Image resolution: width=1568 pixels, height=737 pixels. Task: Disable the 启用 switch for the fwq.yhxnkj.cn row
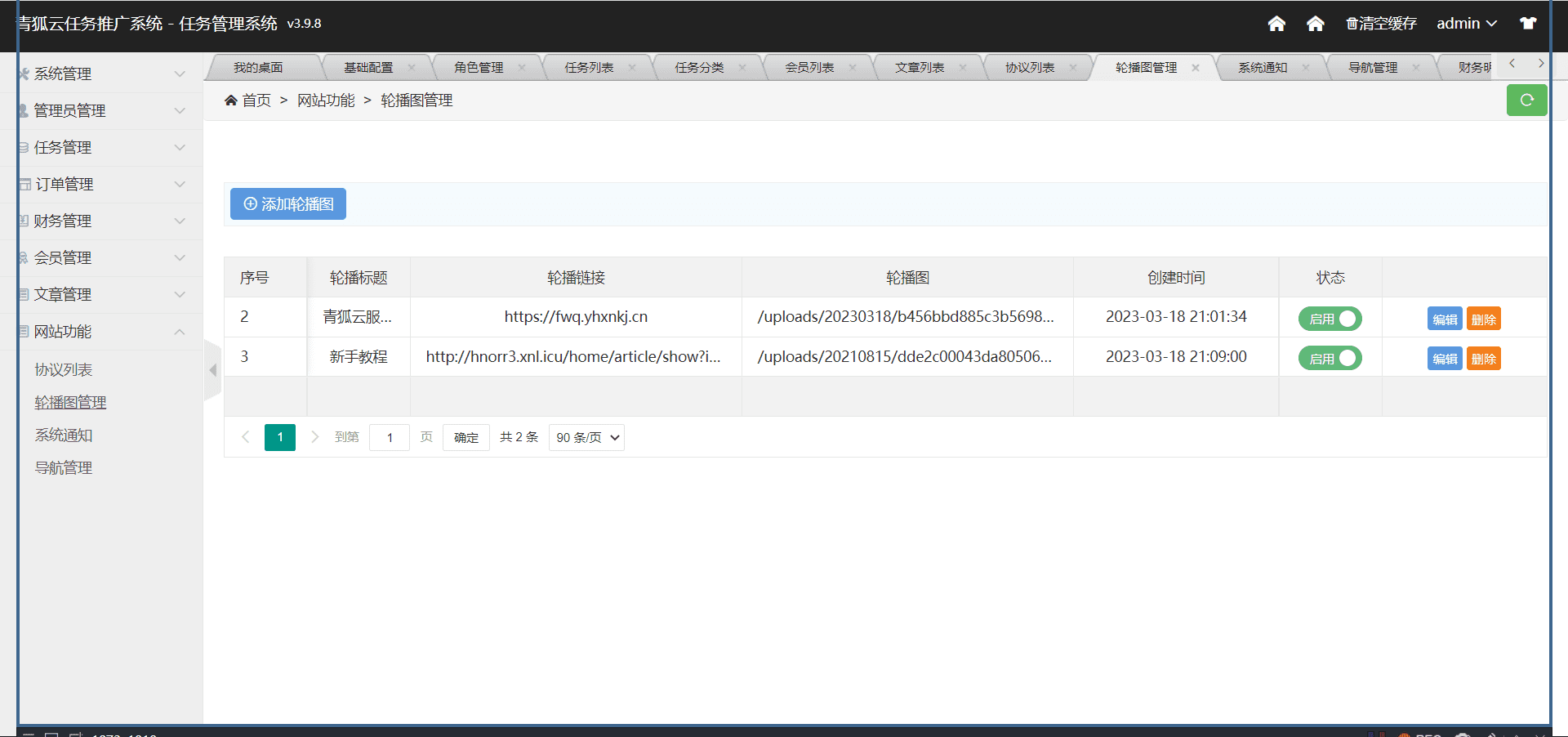(1330, 319)
